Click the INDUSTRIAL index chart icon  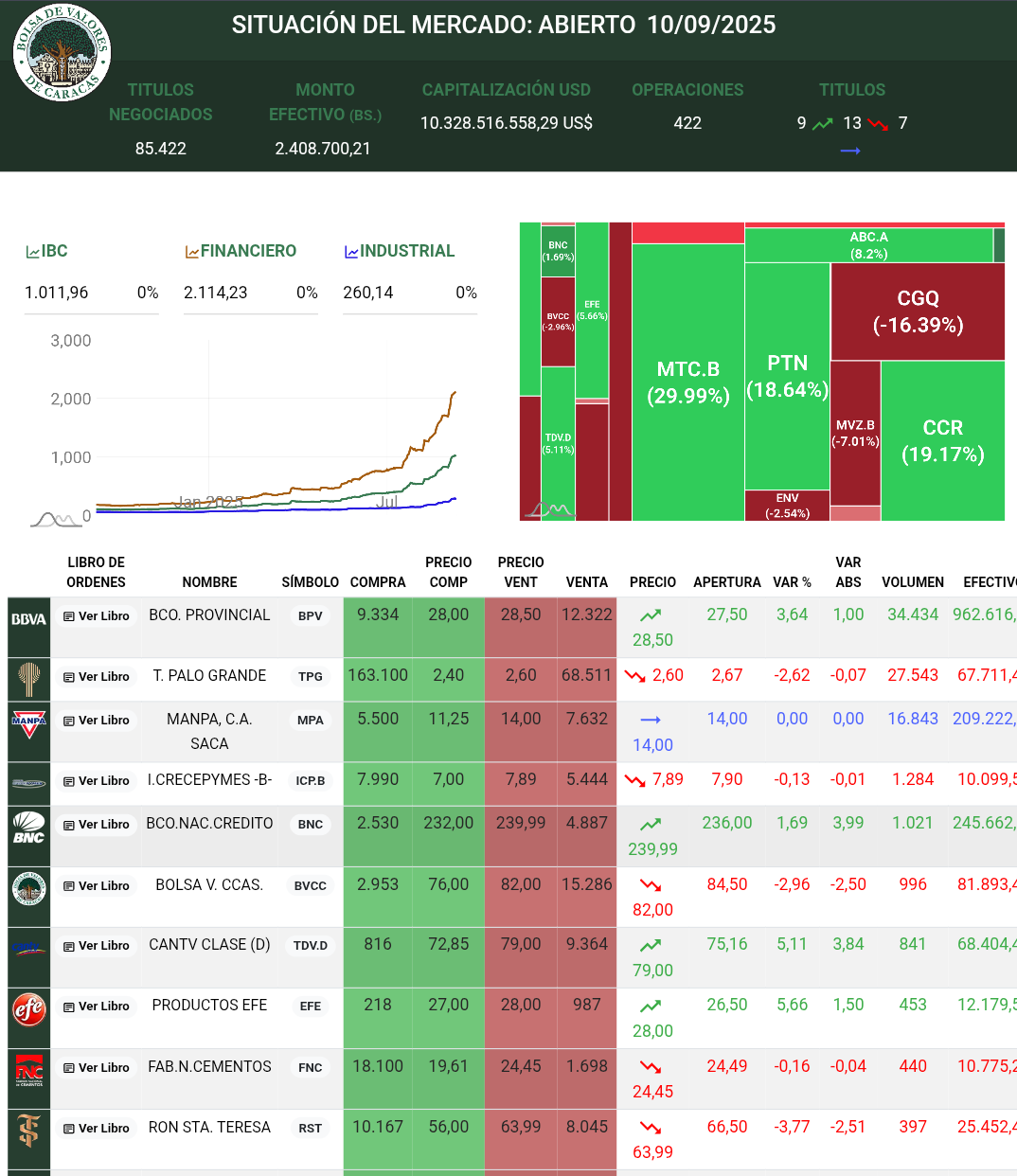pos(351,252)
